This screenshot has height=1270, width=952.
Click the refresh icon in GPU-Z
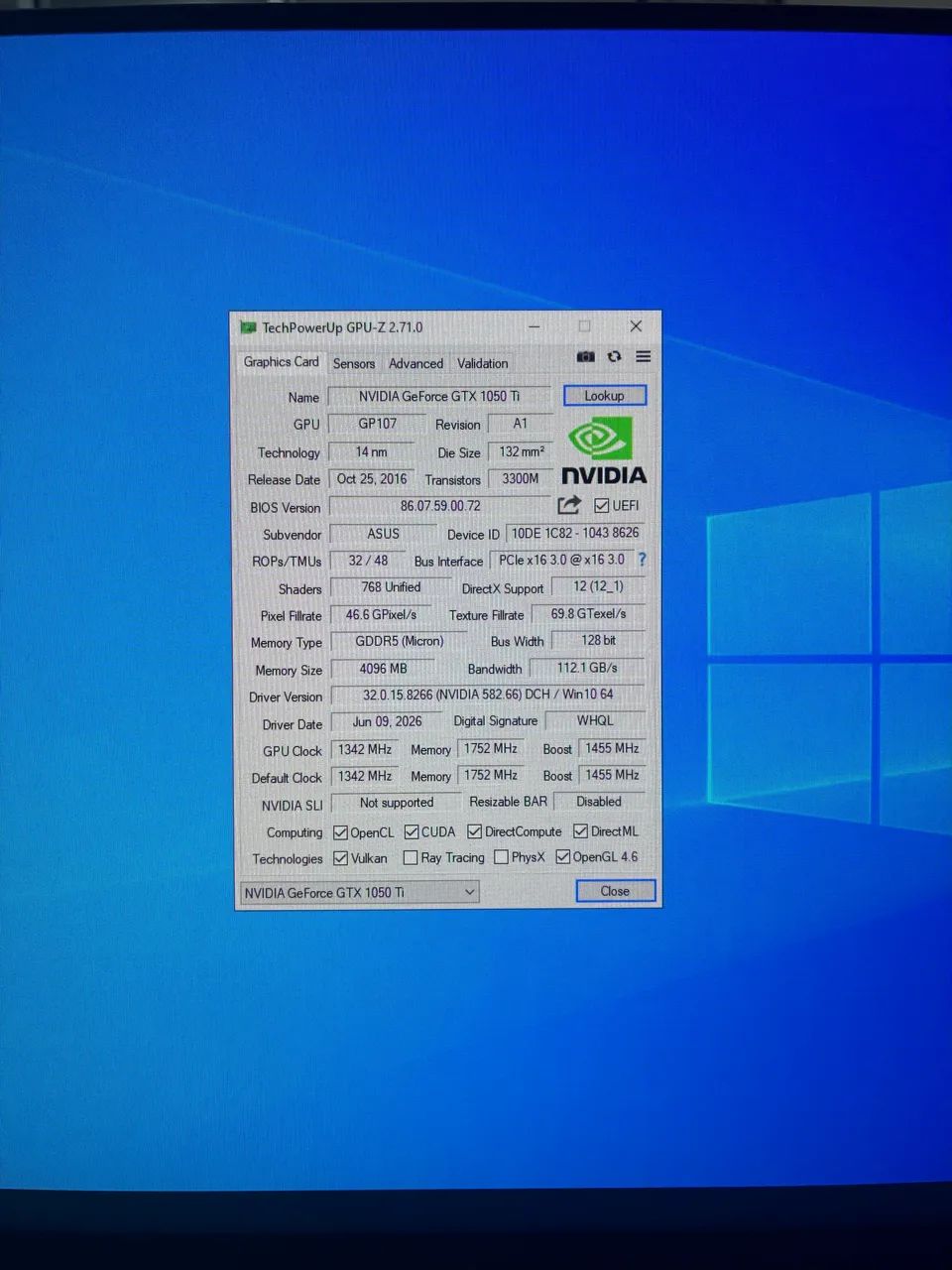click(615, 356)
